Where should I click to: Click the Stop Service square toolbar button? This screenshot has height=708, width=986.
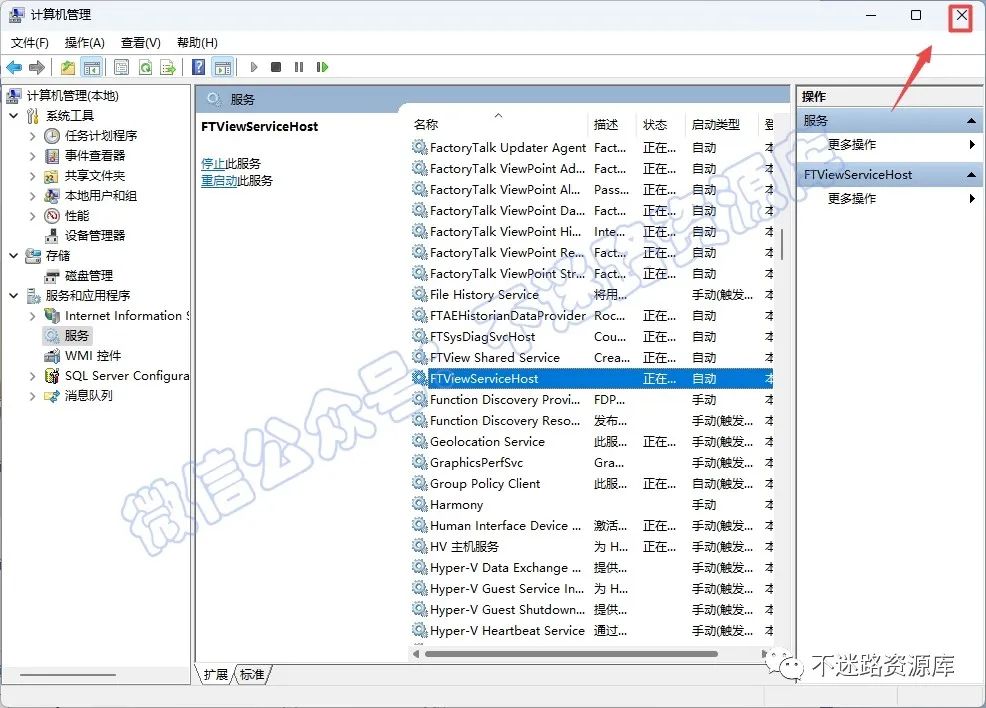(275, 67)
